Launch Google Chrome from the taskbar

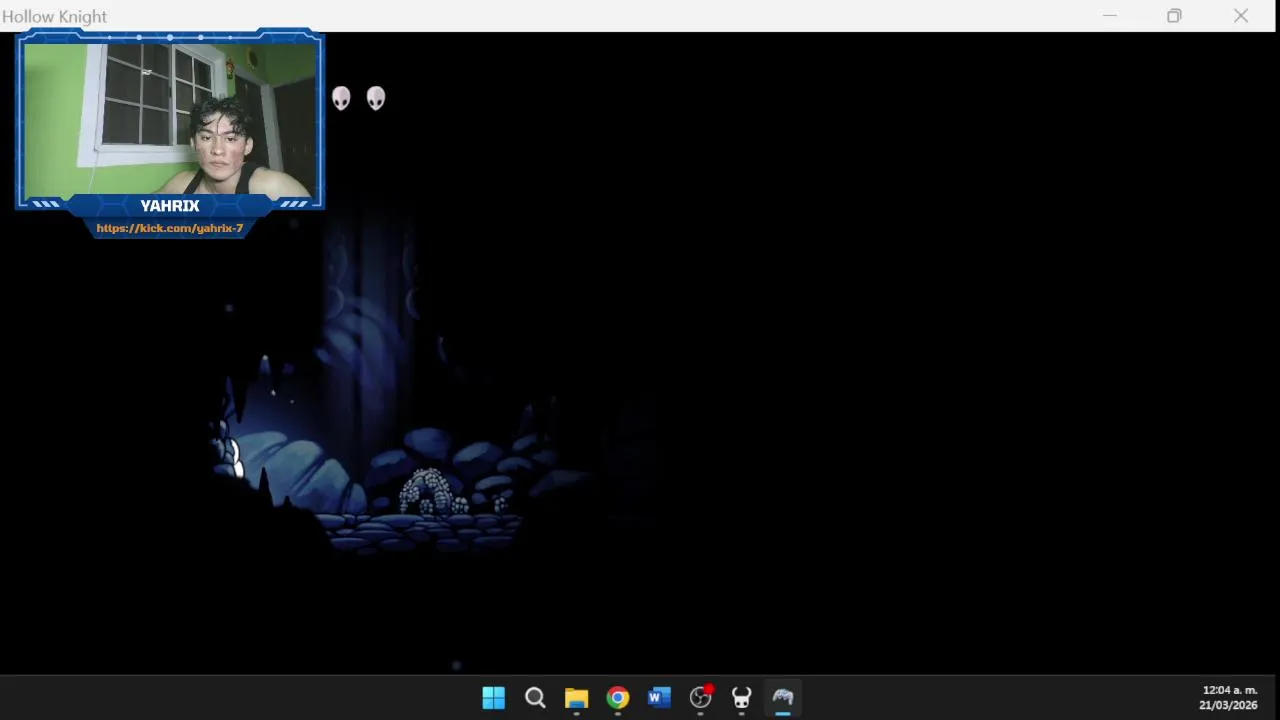pyautogui.click(x=618, y=697)
